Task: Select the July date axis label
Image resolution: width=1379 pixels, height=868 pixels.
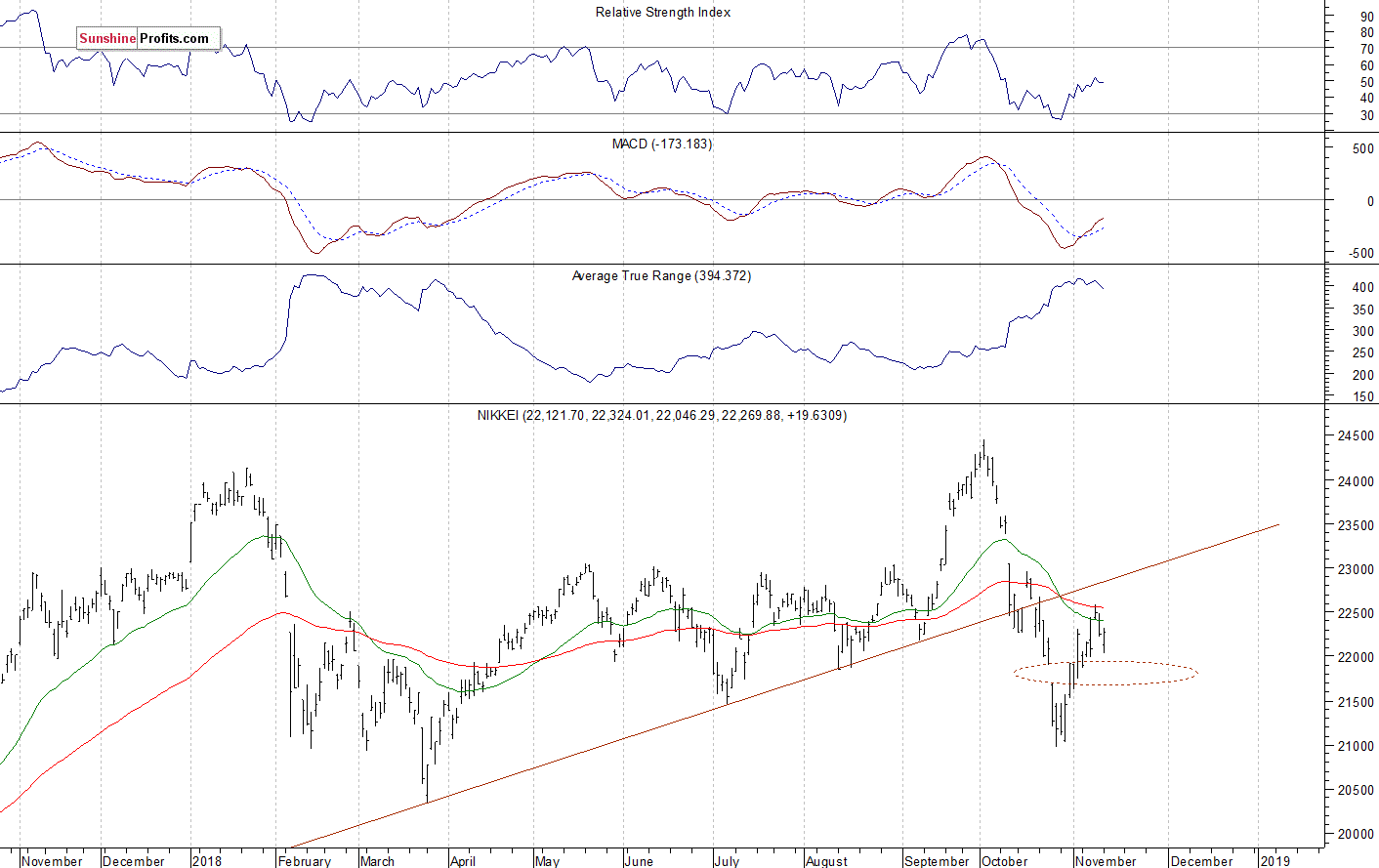Action: click(x=727, y=861)
